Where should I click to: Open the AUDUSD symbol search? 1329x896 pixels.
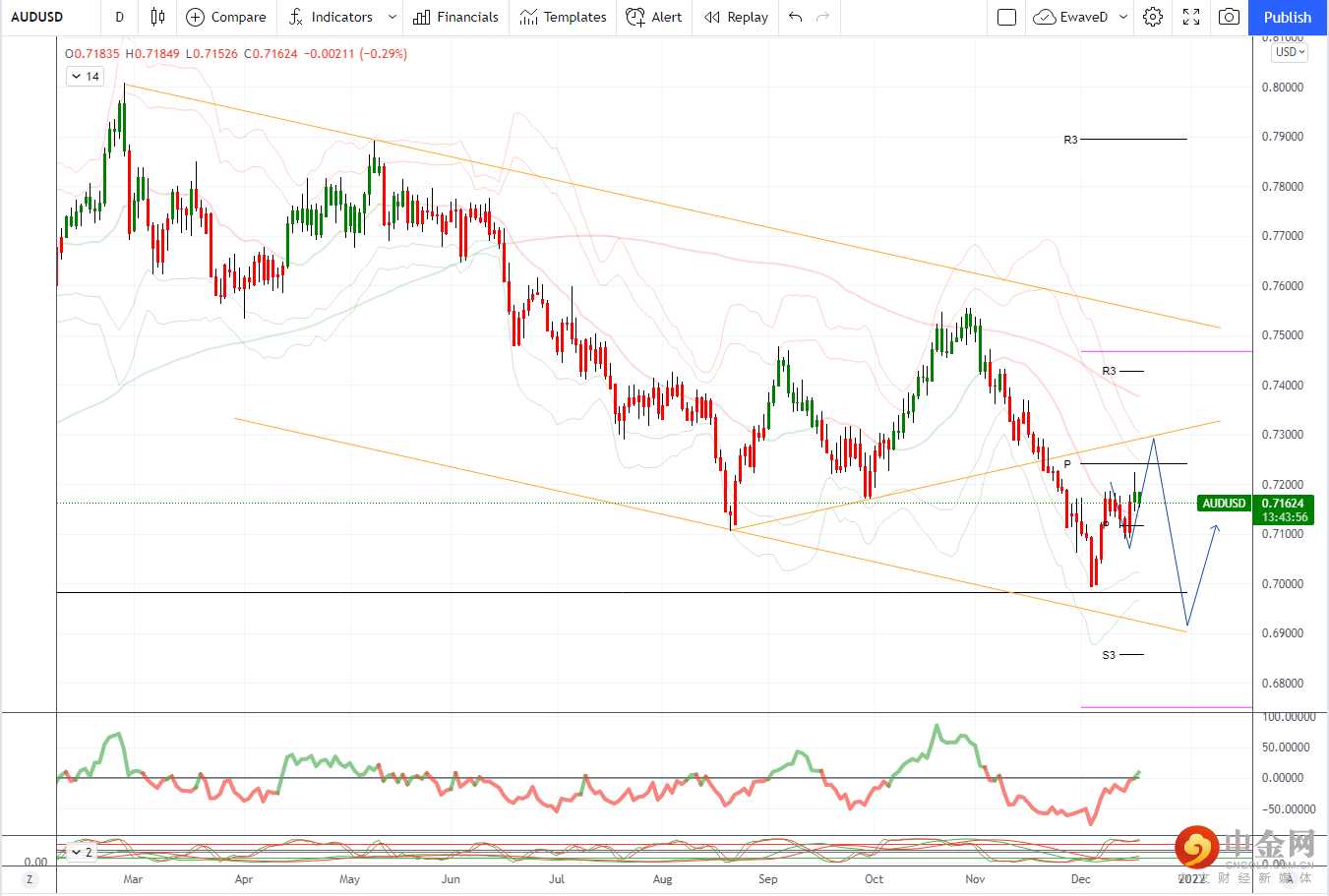[37, 17]
